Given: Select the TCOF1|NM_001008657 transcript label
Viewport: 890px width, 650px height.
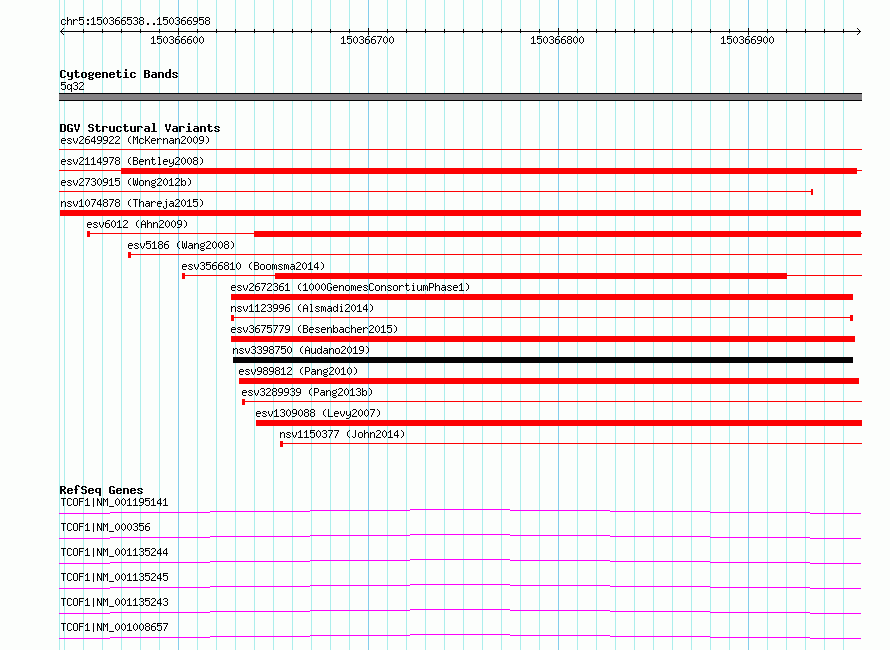Looking at the screenshot, I should (114, 627).
